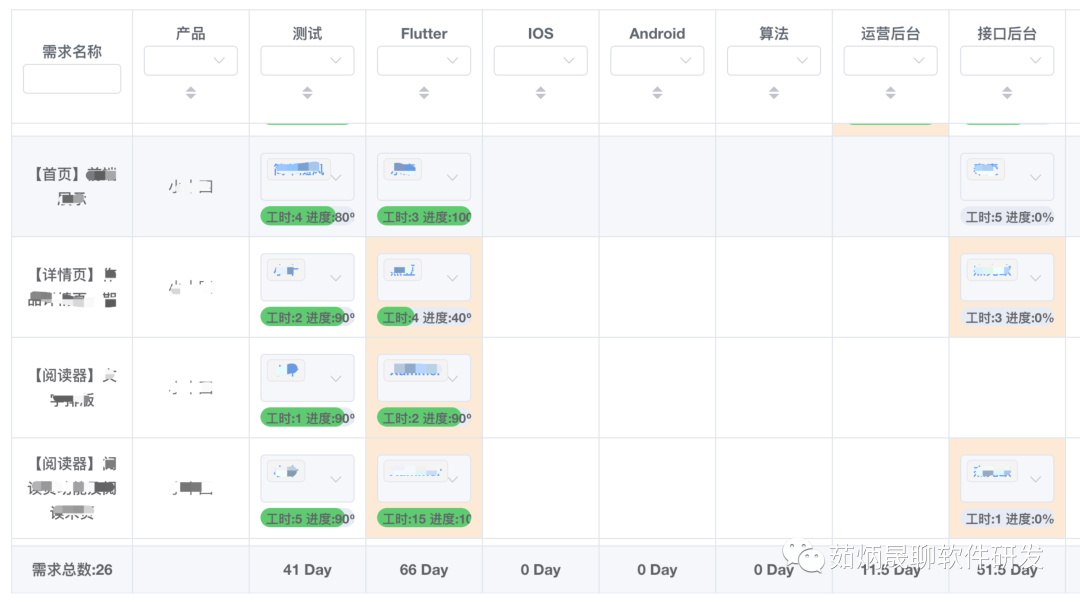Sort the Flutter column
The height and width of the screenshot is (605, 1080).
tap(424, 93)
